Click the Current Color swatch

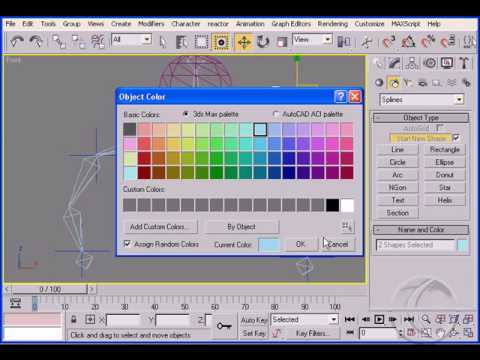pos(269,245)
